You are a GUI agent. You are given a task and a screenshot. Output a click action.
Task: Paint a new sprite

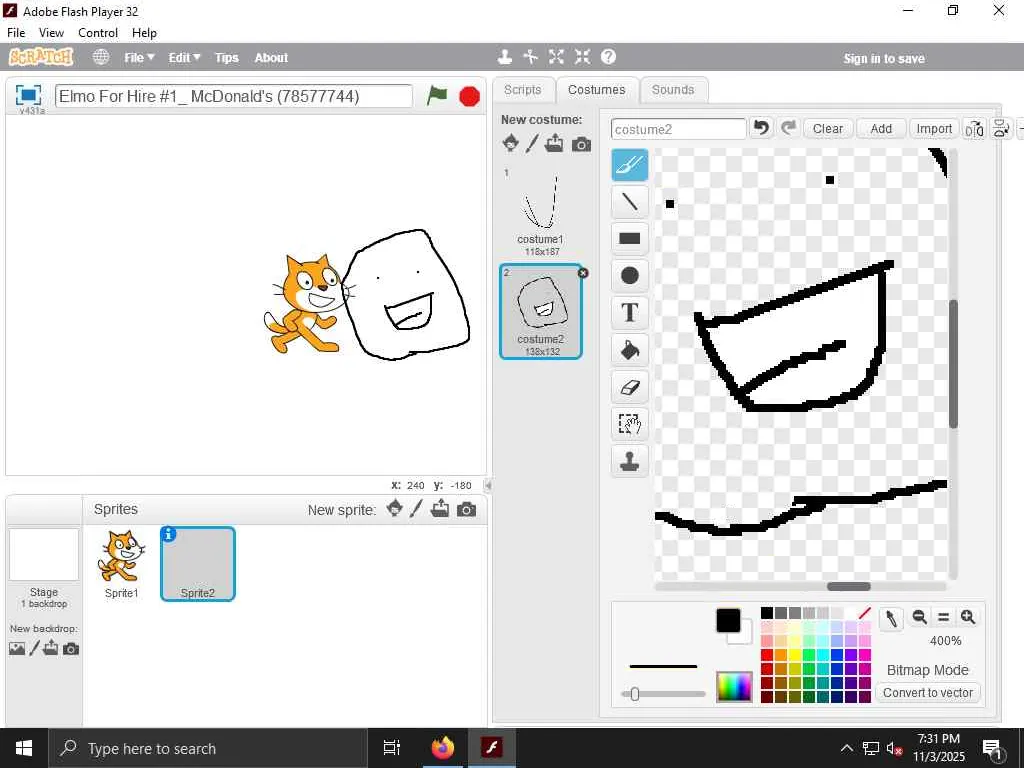[417, 508]
